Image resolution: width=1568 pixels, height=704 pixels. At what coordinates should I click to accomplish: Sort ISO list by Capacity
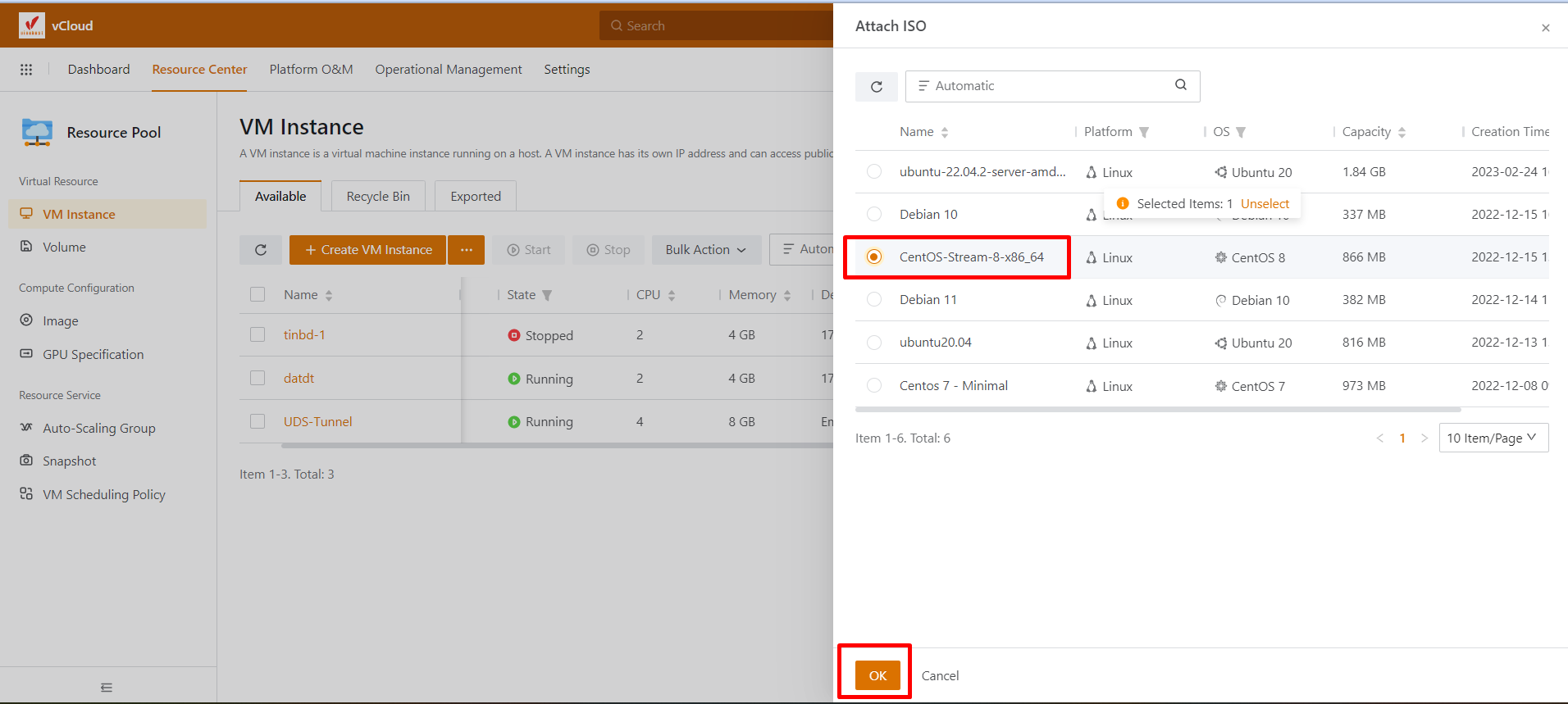(1402, 133)
